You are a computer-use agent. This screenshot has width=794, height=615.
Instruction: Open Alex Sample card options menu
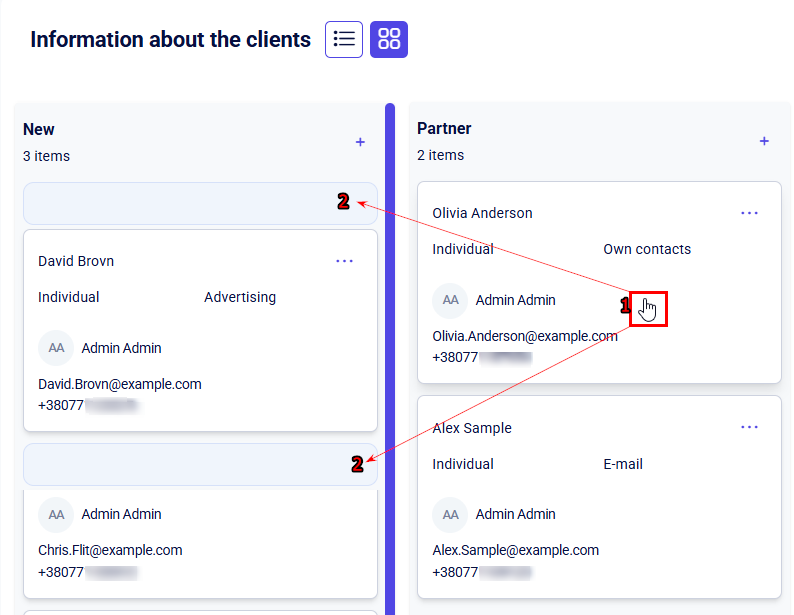[x=749, y=428]
